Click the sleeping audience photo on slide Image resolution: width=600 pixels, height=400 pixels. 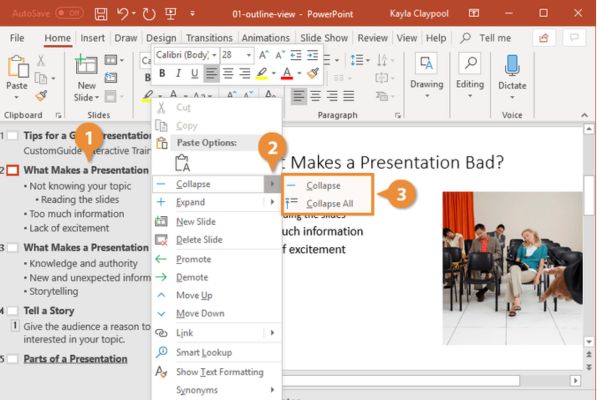pos(512,268)
